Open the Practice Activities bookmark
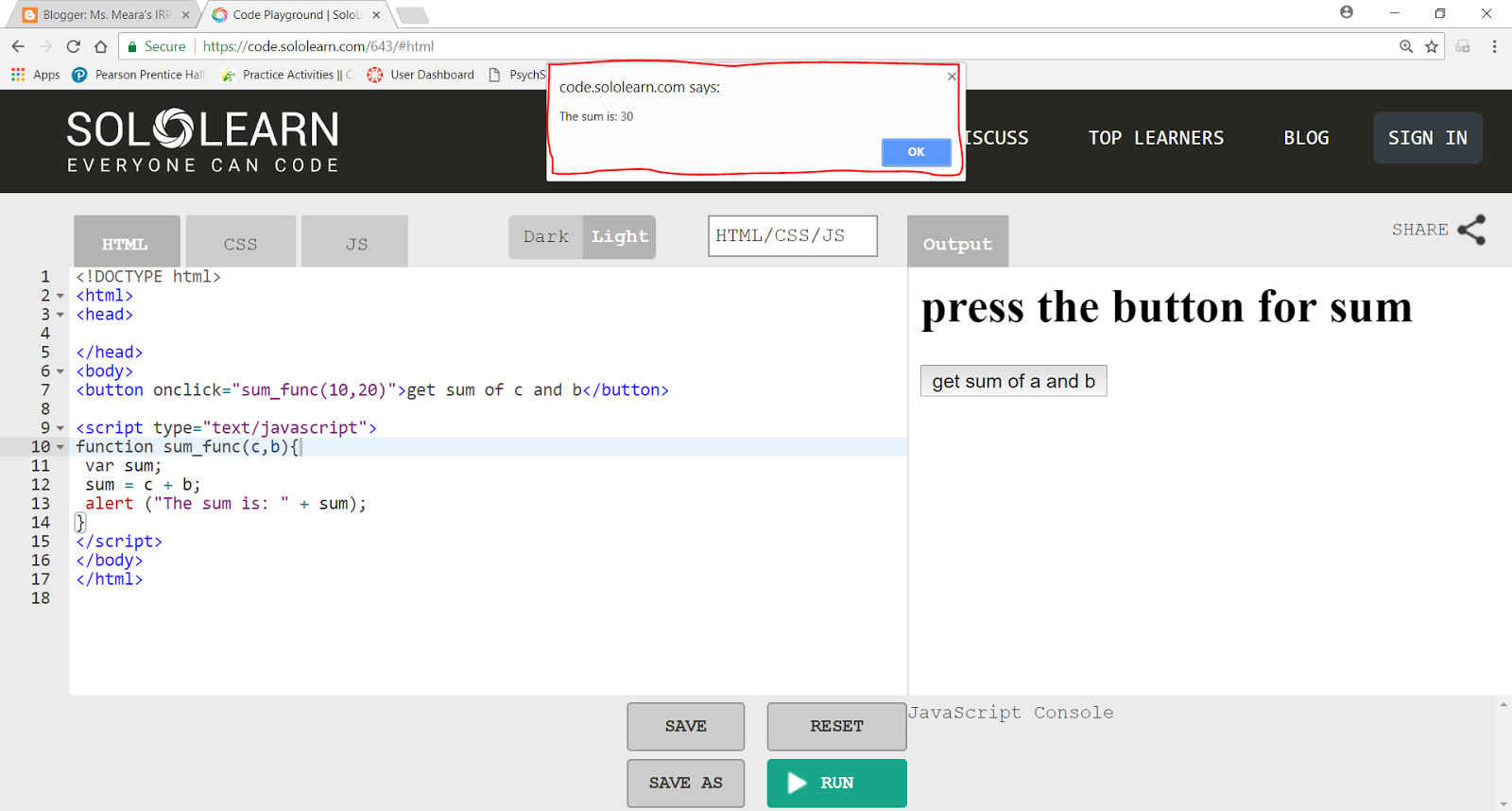 (x=286, y=75)
